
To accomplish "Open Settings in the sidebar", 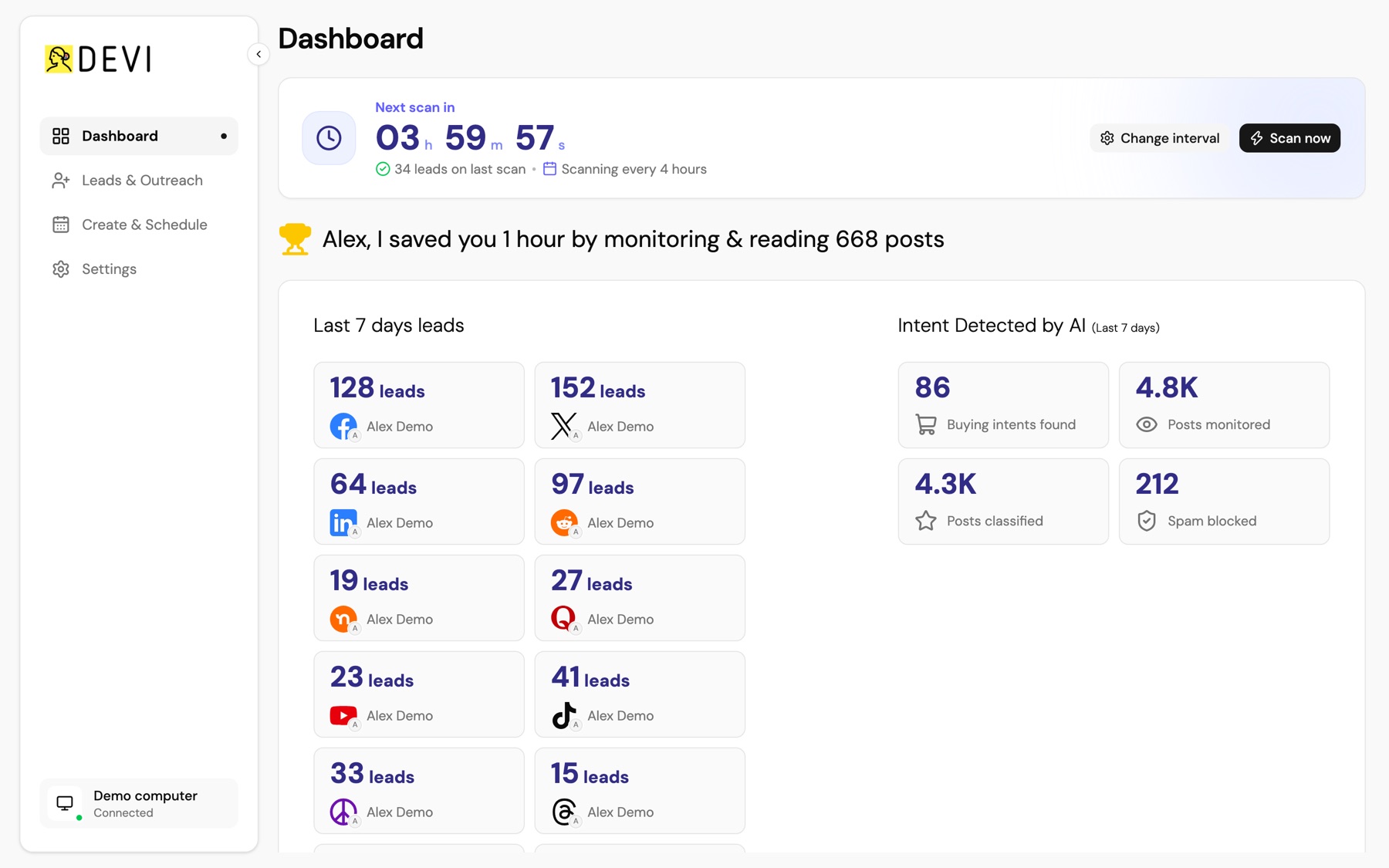I will [x=139, y=269].
